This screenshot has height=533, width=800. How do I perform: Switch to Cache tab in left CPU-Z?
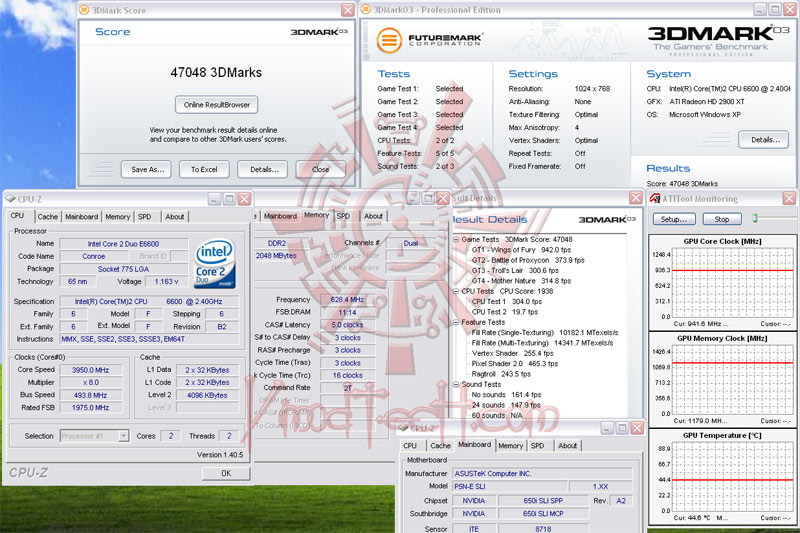point(47,217)
